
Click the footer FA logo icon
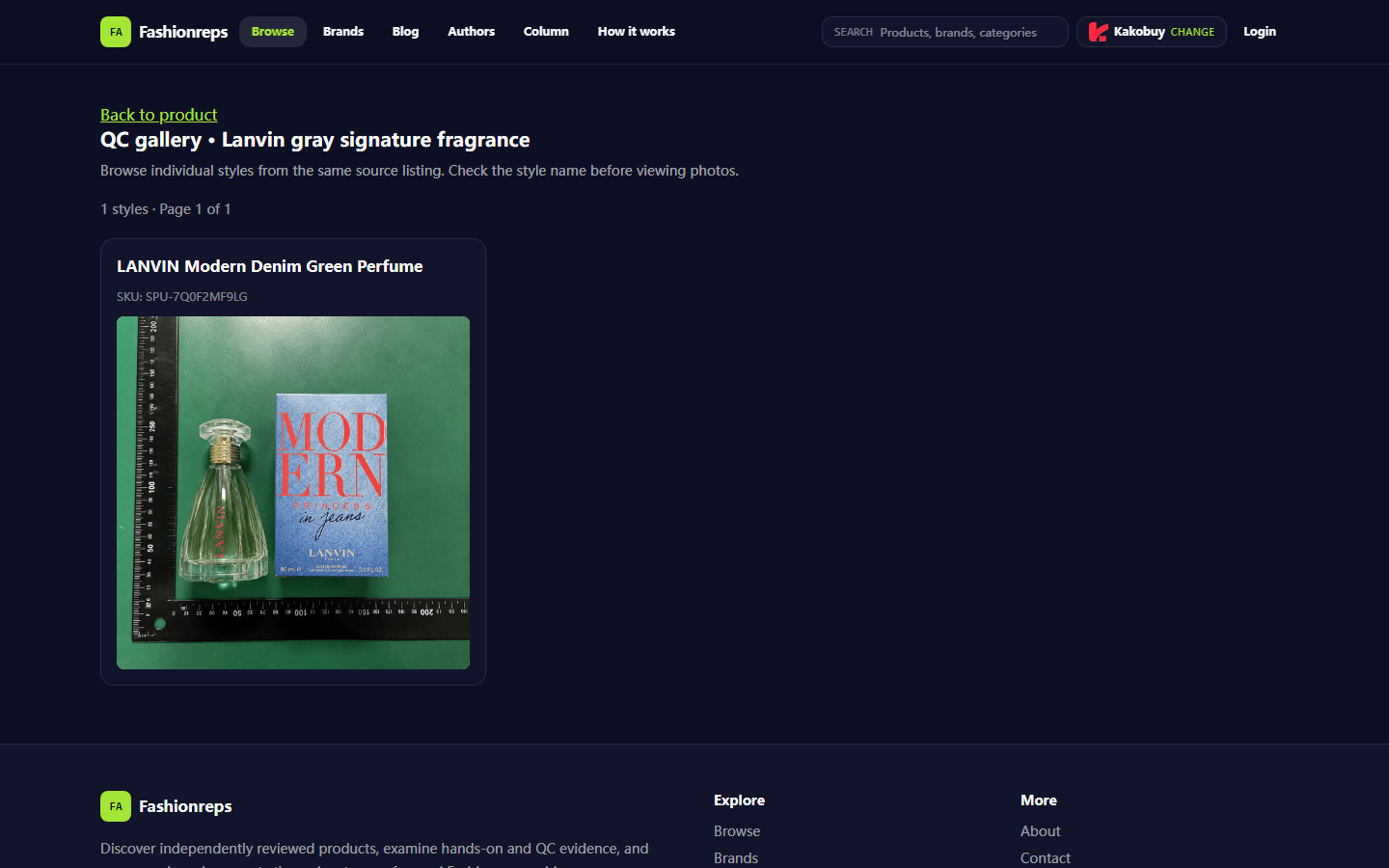(x=116, y=806)
